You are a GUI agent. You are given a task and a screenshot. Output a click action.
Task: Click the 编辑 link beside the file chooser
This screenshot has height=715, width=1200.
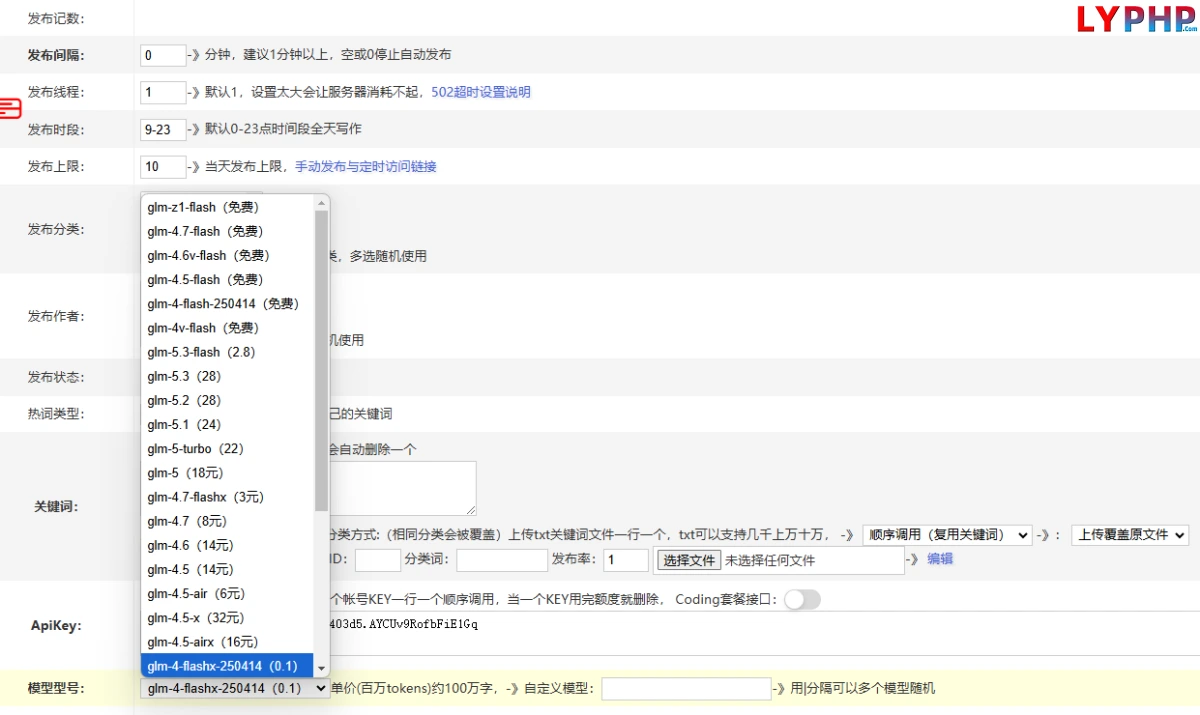(940, 559)
